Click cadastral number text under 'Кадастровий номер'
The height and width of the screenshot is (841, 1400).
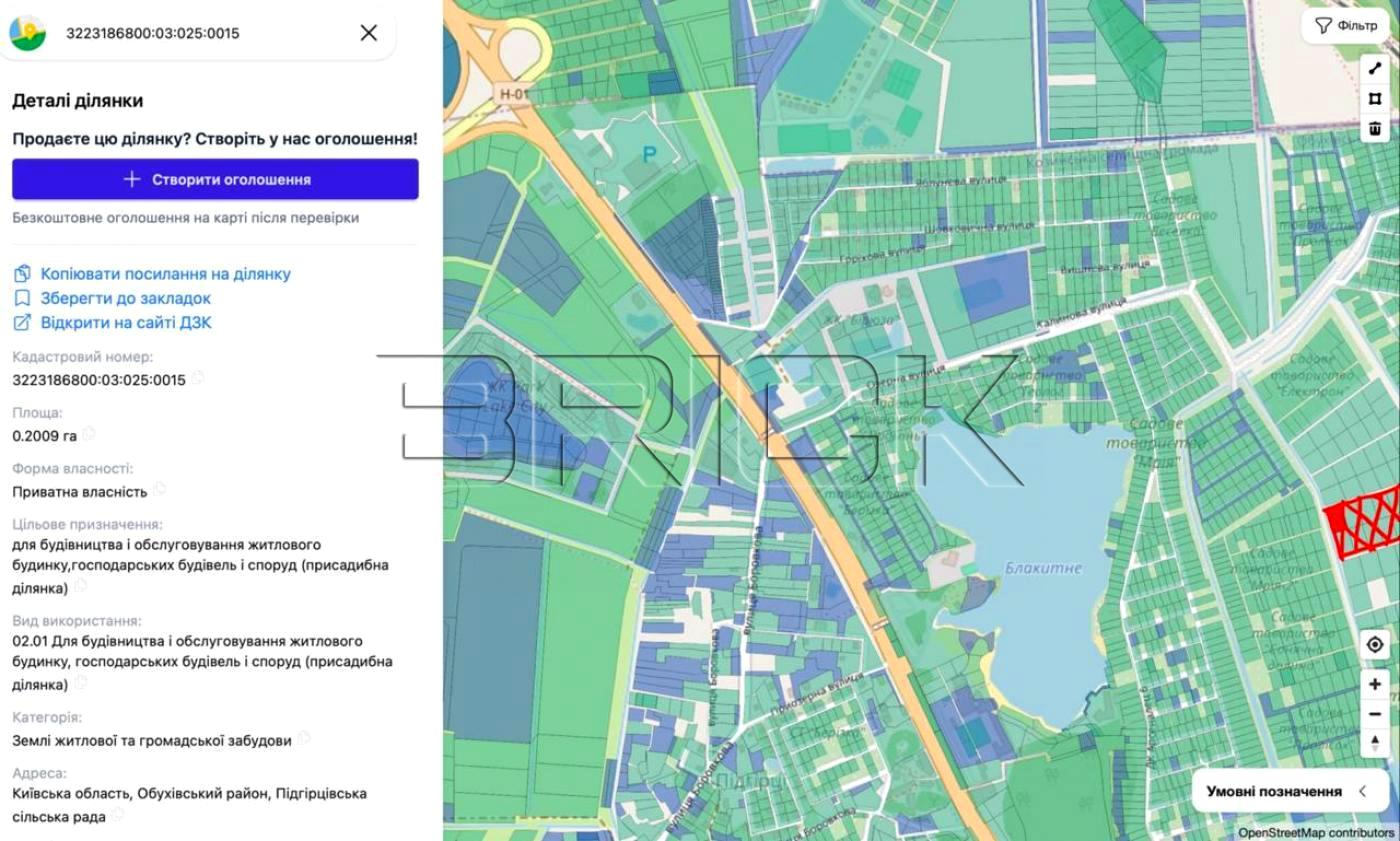(x=99, y=380)
